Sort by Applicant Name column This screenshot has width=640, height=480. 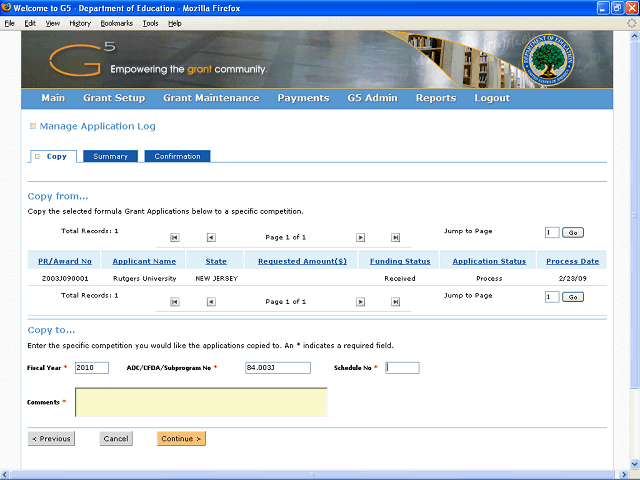point(144,261)
